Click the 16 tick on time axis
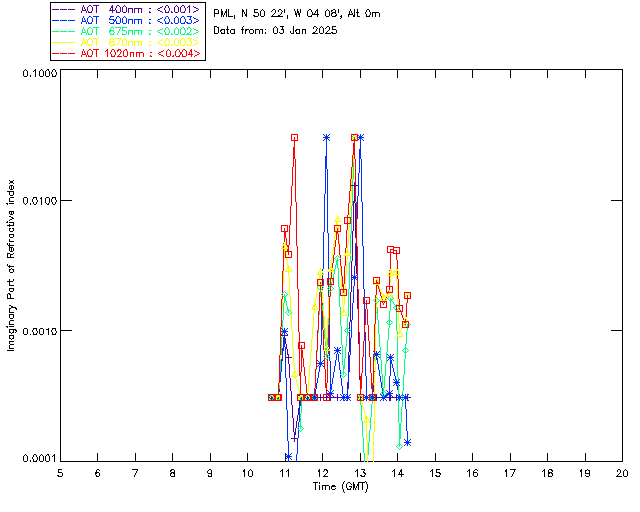640x512 pixels. [472, 472]
